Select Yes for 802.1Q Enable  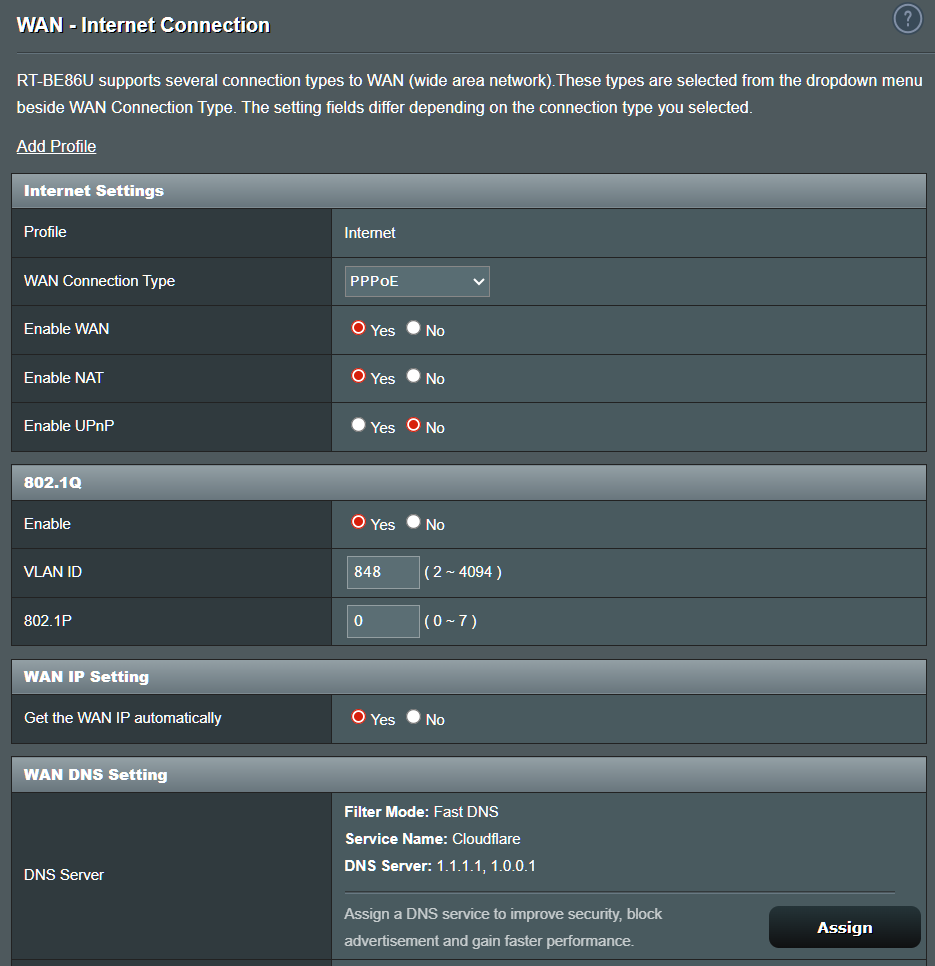click(358, 523)
